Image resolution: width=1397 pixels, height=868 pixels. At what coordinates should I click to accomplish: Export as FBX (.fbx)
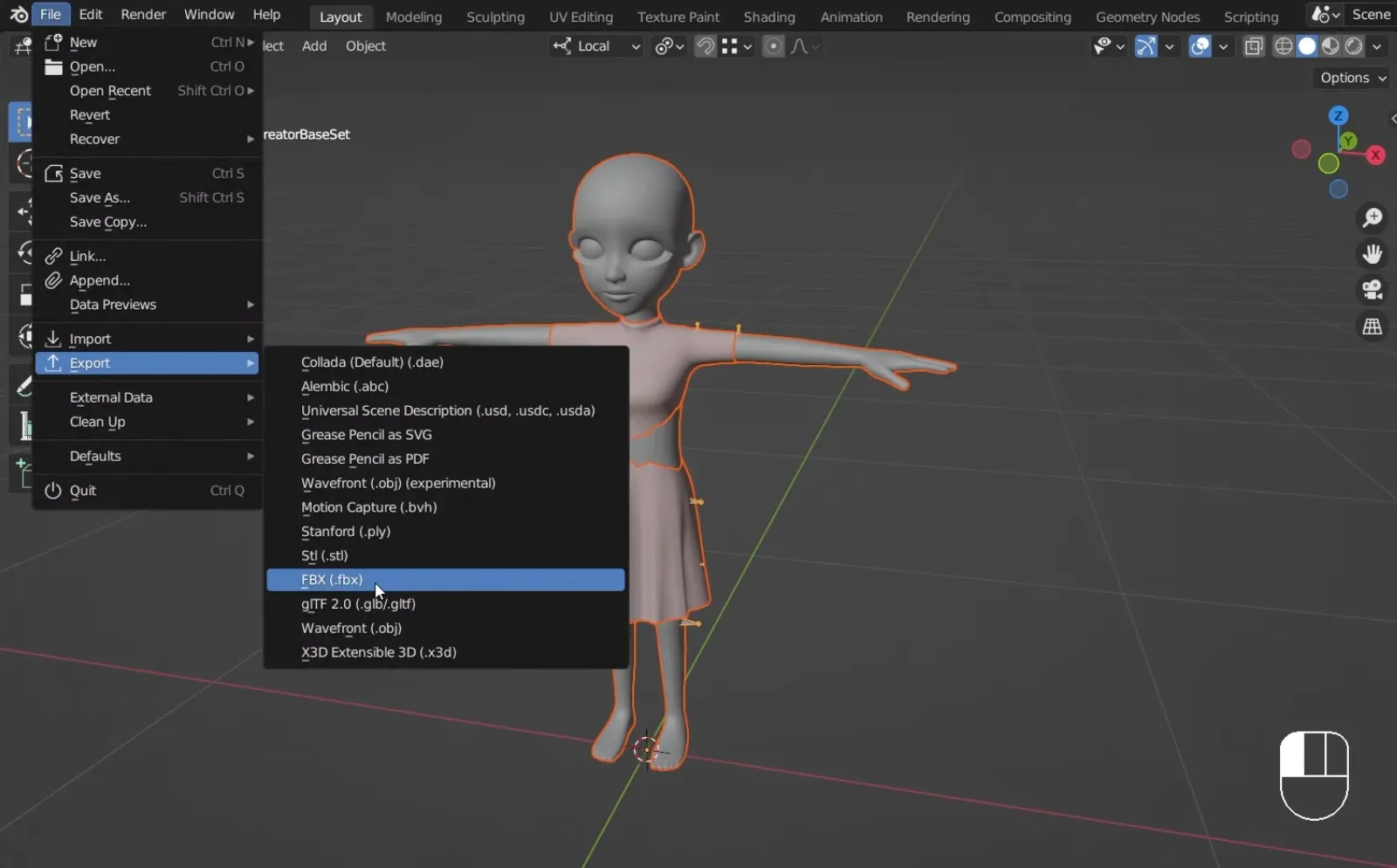point(445,580)
